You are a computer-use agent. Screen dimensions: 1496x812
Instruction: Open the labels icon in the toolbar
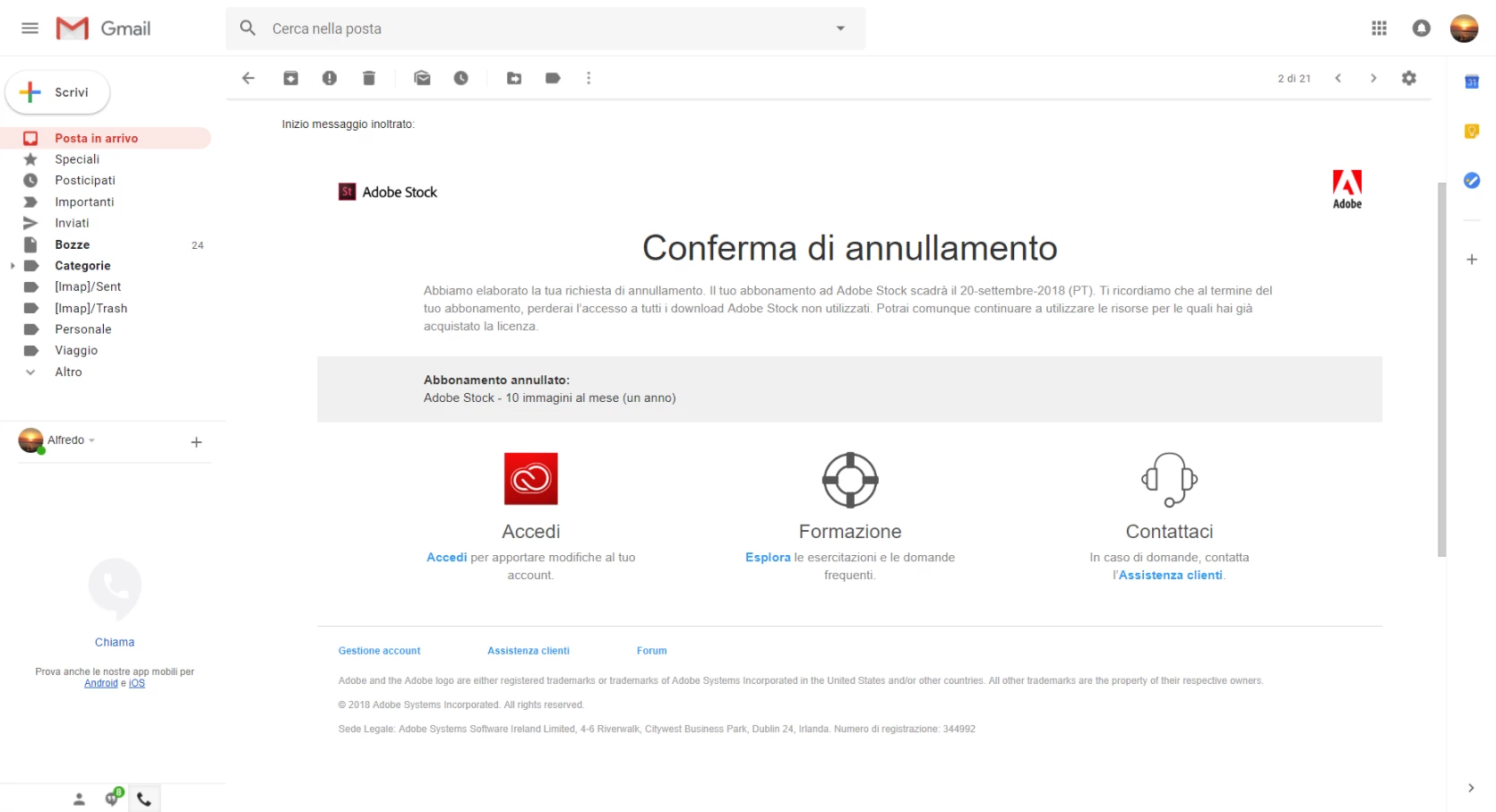click(553, 78)
